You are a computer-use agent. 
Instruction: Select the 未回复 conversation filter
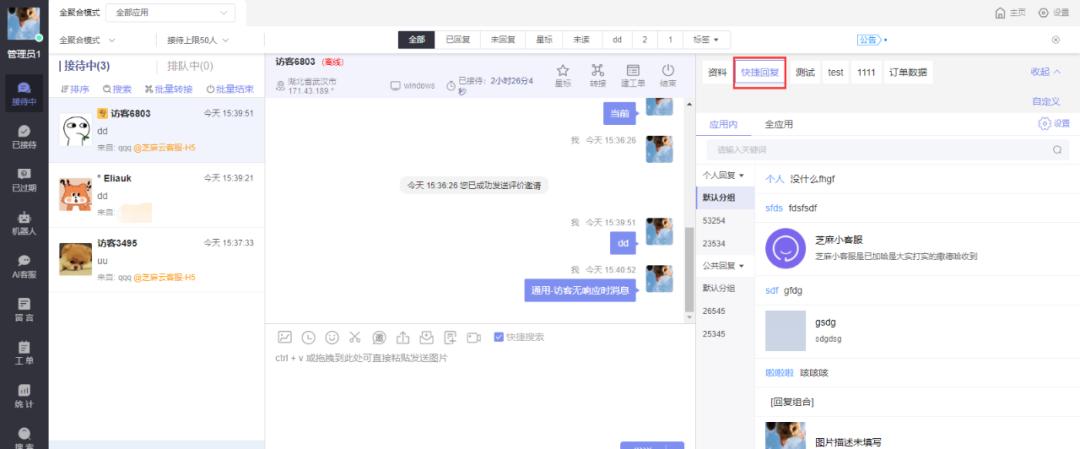[503, 40]
